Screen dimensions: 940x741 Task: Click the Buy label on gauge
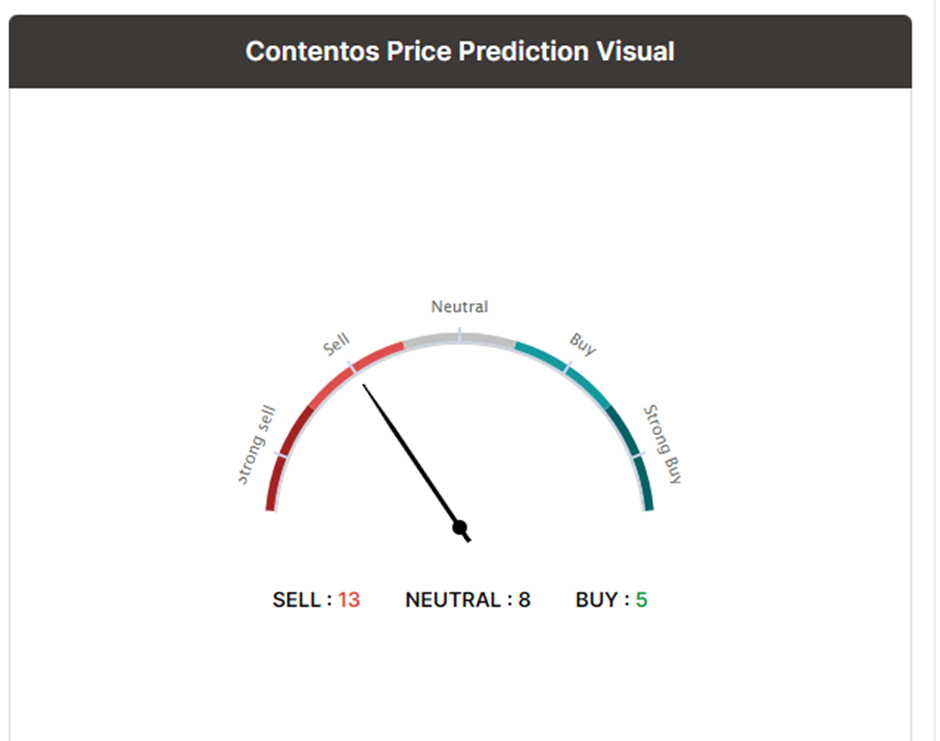tap(582, 344)
